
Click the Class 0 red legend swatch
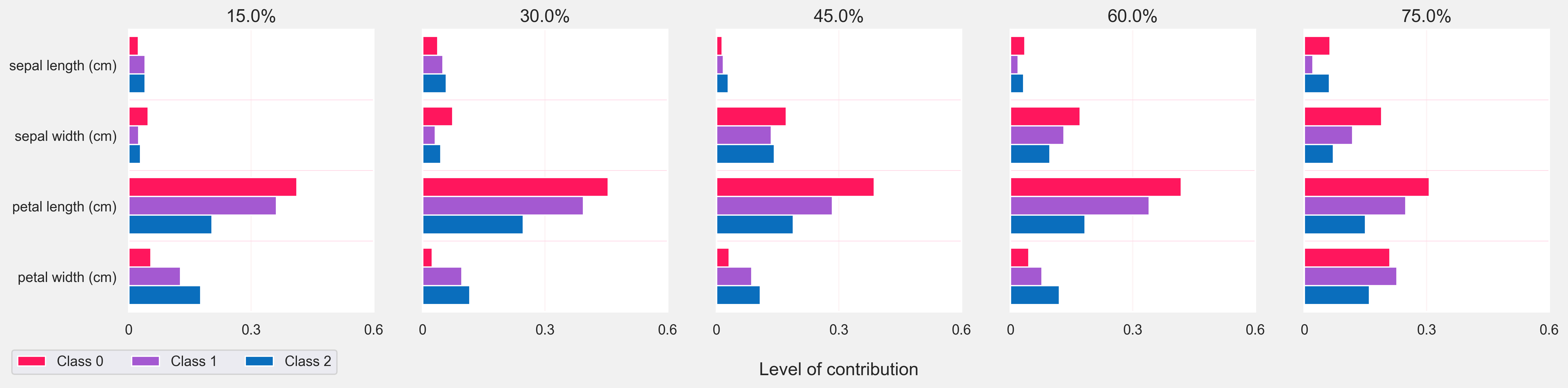(x=32, y=361)
